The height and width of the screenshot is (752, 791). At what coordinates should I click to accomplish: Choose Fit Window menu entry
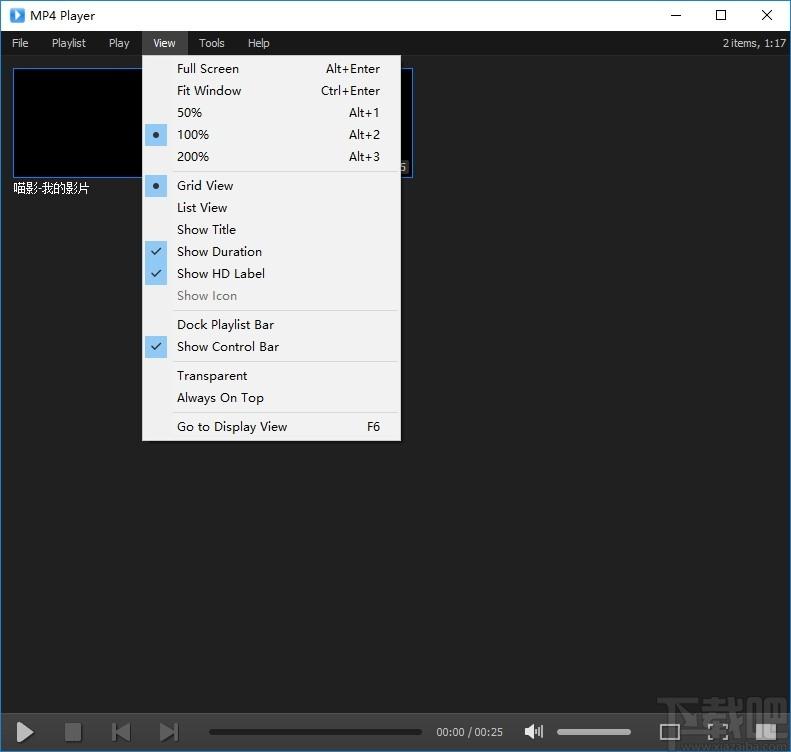pos(271,91)
